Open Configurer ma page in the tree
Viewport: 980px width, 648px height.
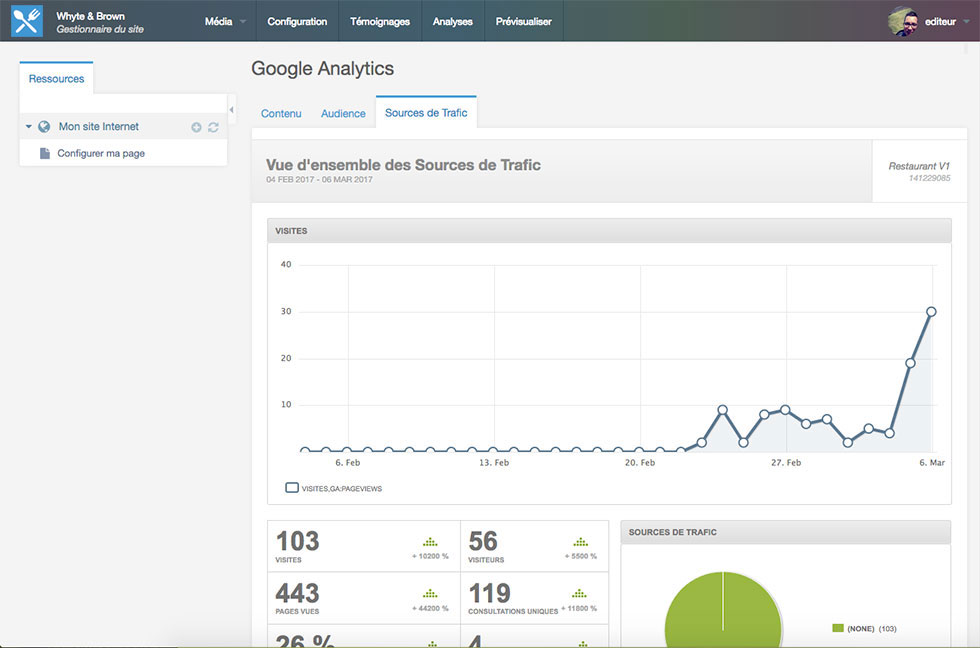(101, 153)
